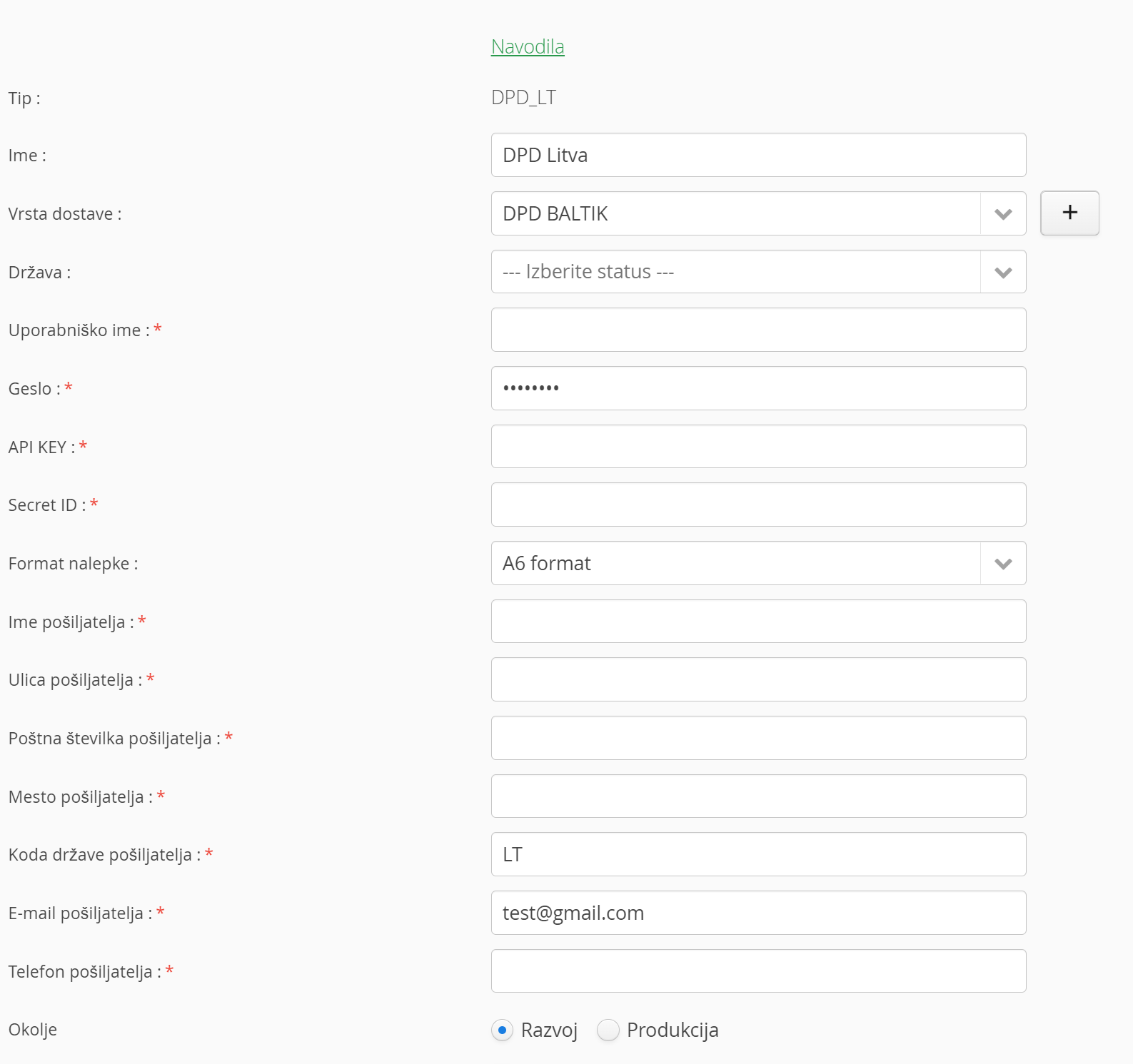1133x1064 pixels.
Task: Click the Ime field containing DPD Litva
Action: pyautogui.click(x=758, y=155)
